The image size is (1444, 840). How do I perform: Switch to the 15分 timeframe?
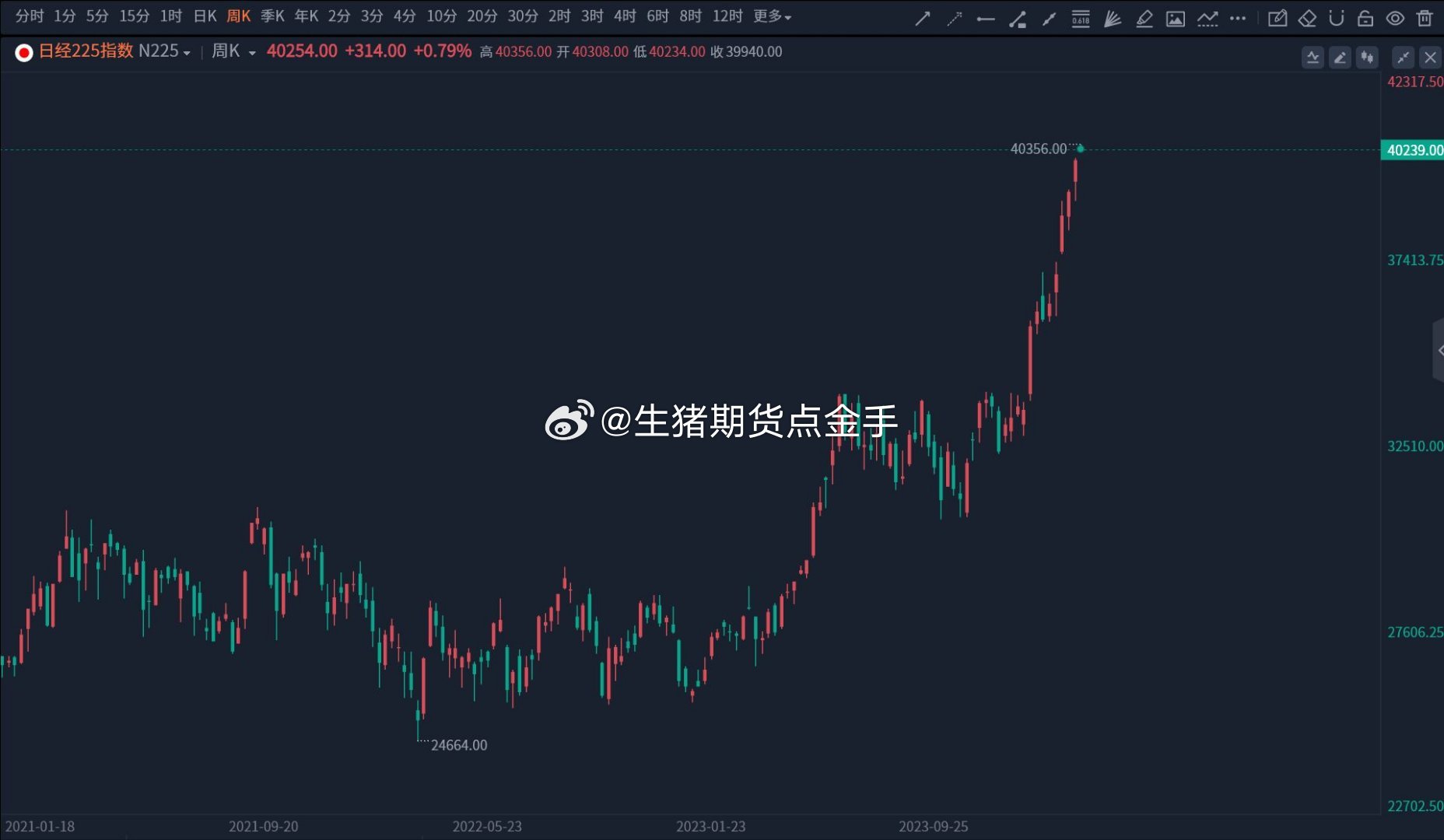click(134, 16)
